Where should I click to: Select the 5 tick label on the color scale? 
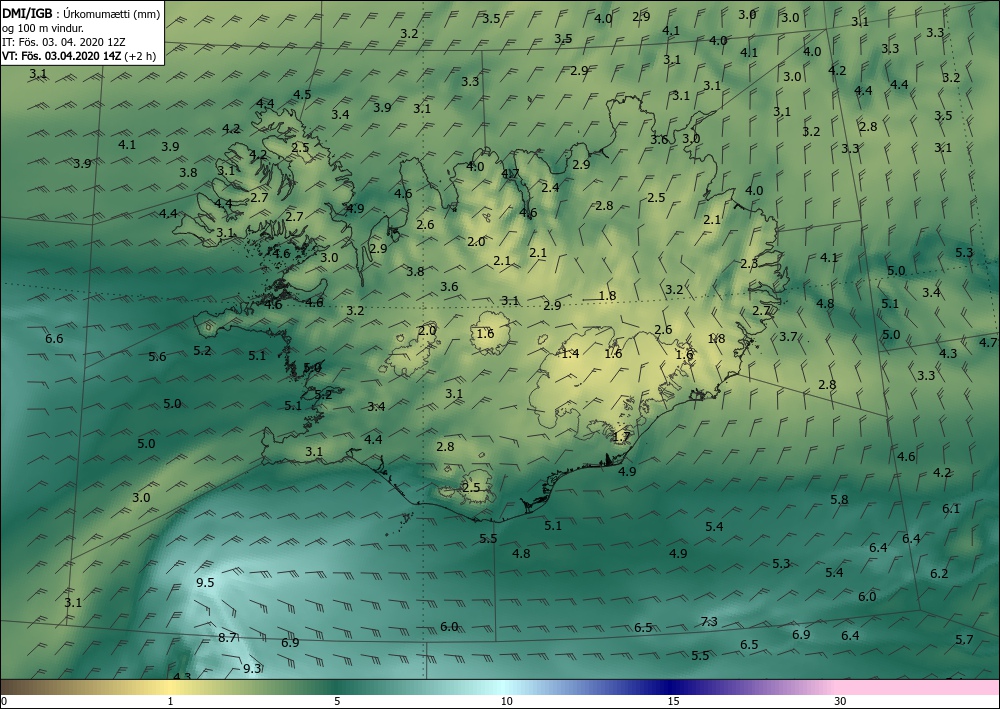tap(337, 702)
